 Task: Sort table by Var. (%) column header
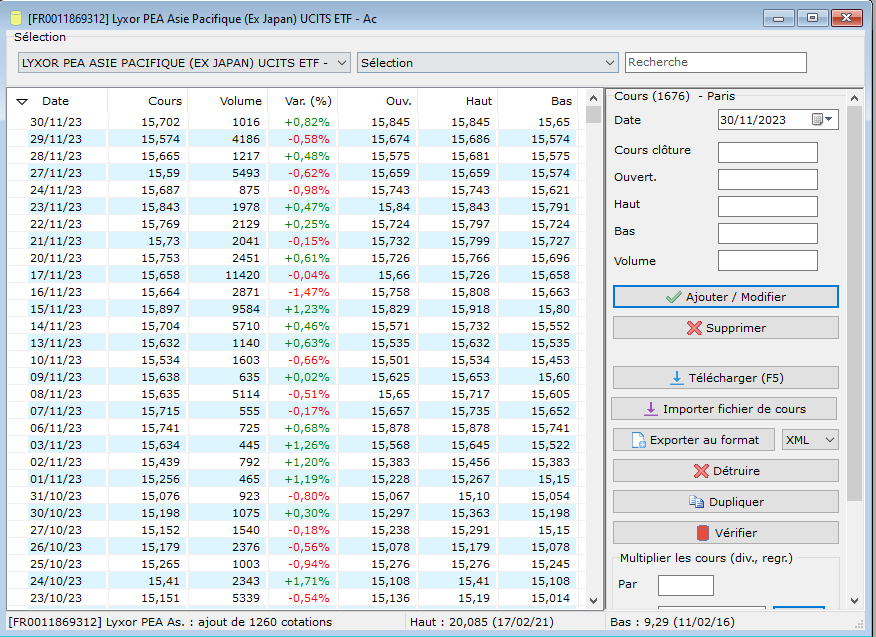click(x=303, y=101)
